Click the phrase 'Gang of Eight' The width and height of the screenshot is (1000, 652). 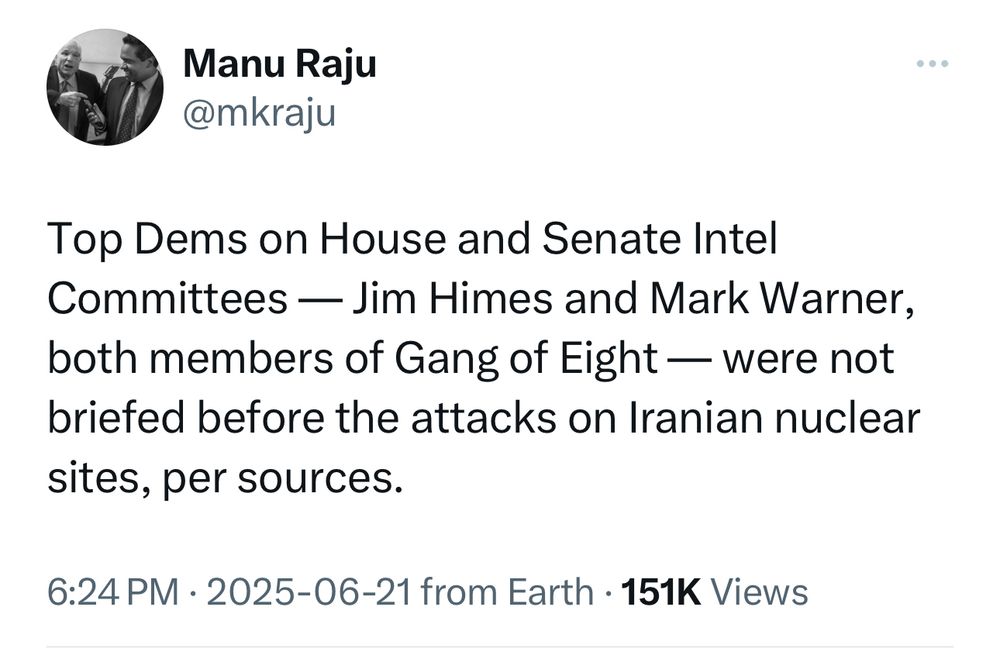click(526, 359)
